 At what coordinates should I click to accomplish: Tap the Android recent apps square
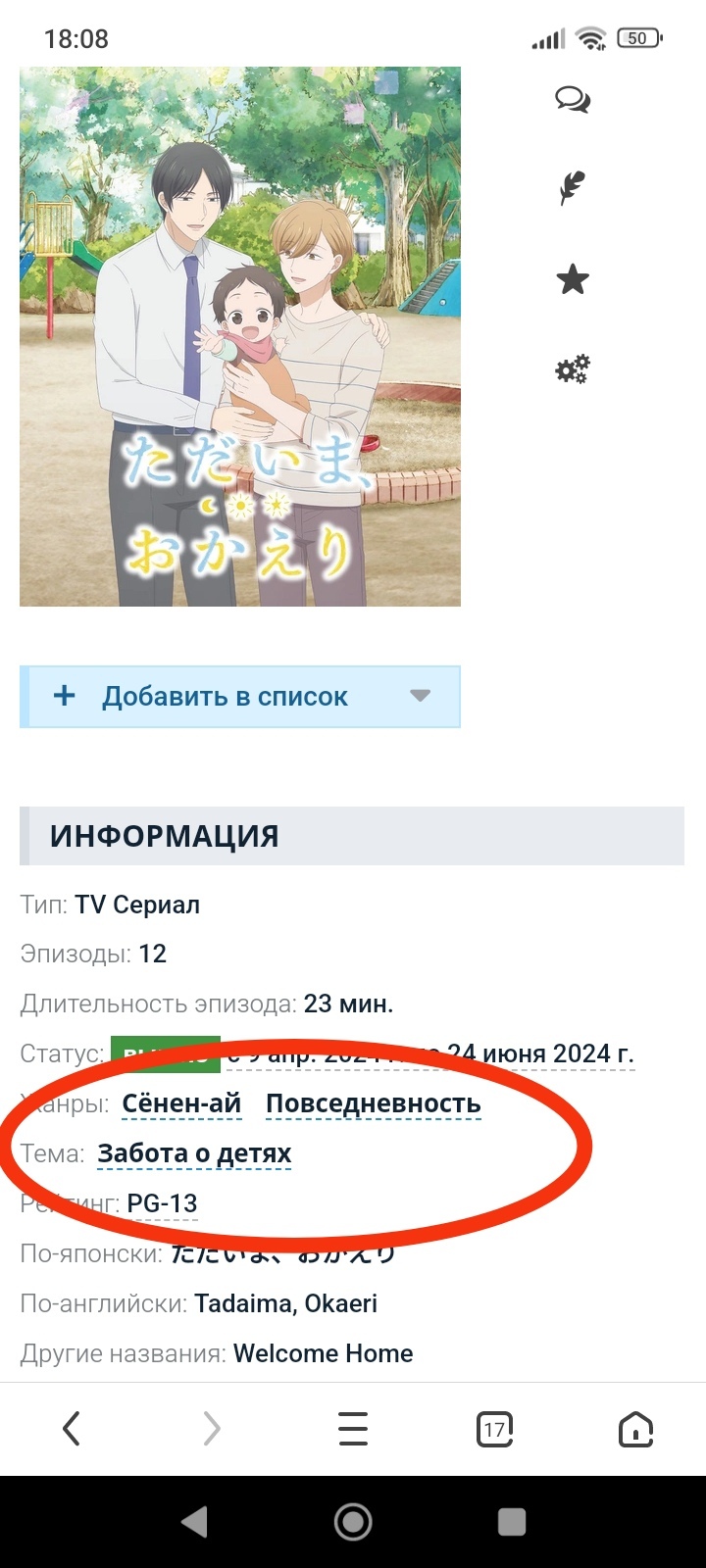coord(512,1521)
